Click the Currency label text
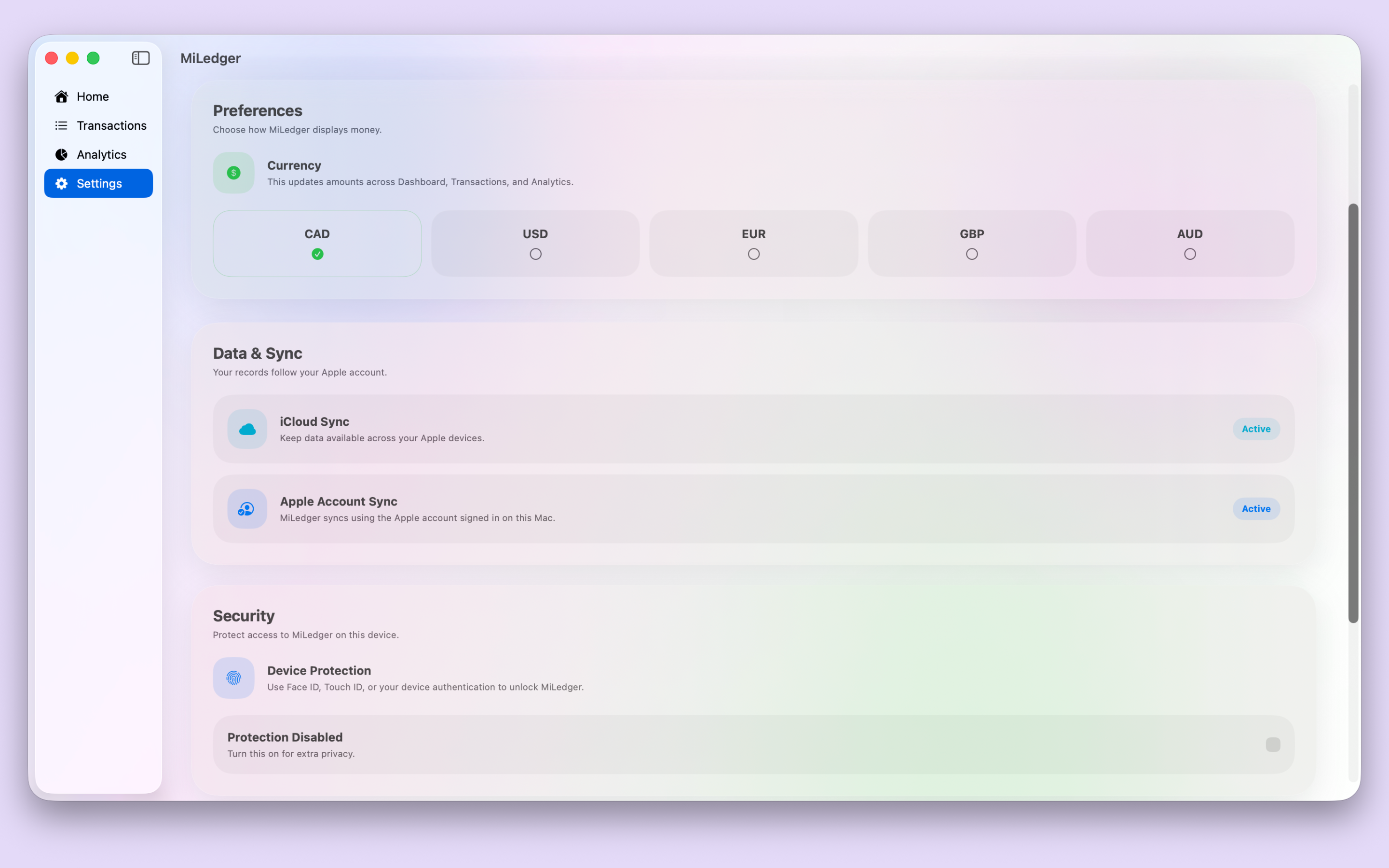1389x868 pixels. click(294, 165)
